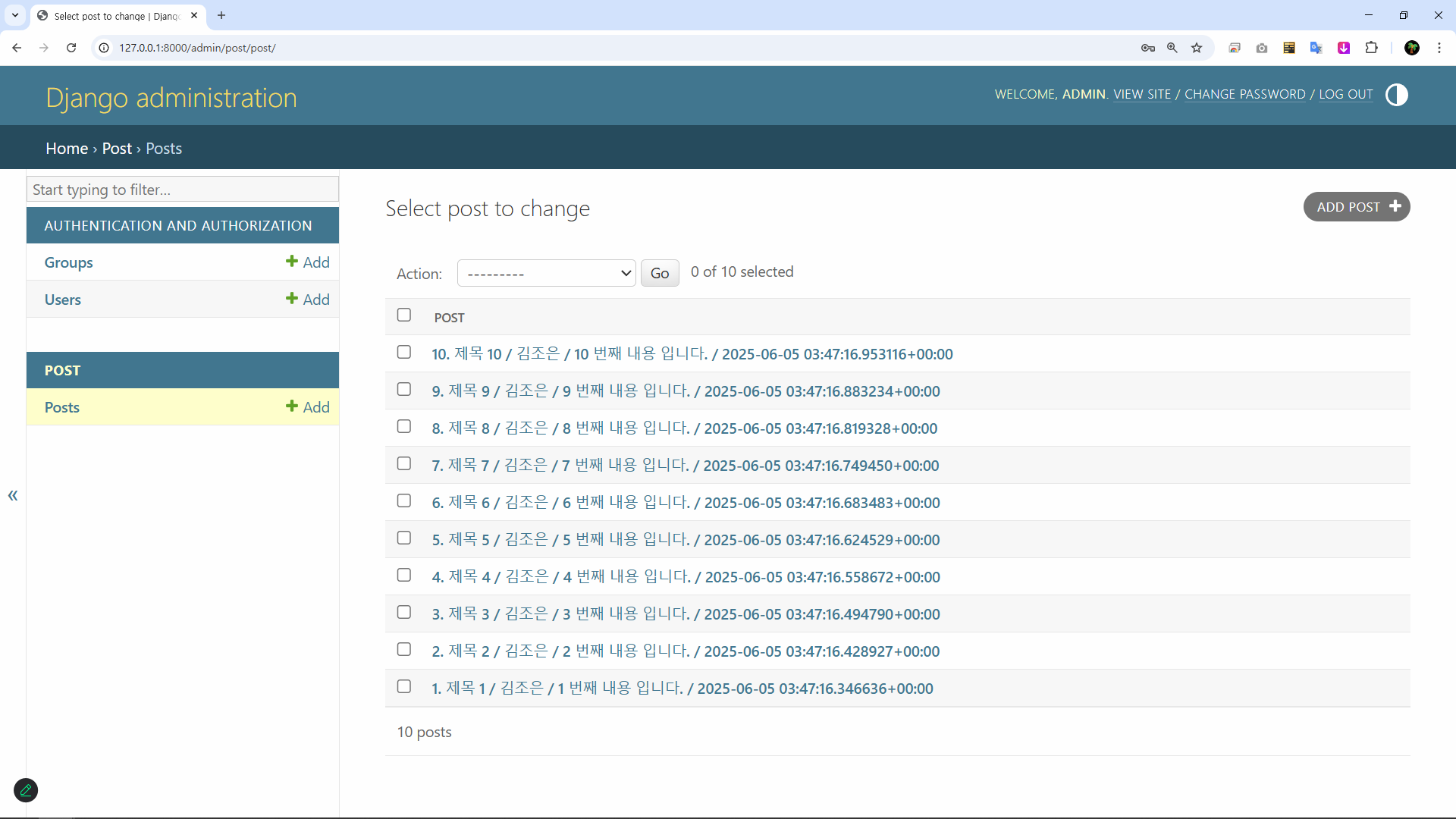The height and width of the screenshot is (819, 1456).
Task: Open a new browser tab with plus
Action: coord(221,15)
